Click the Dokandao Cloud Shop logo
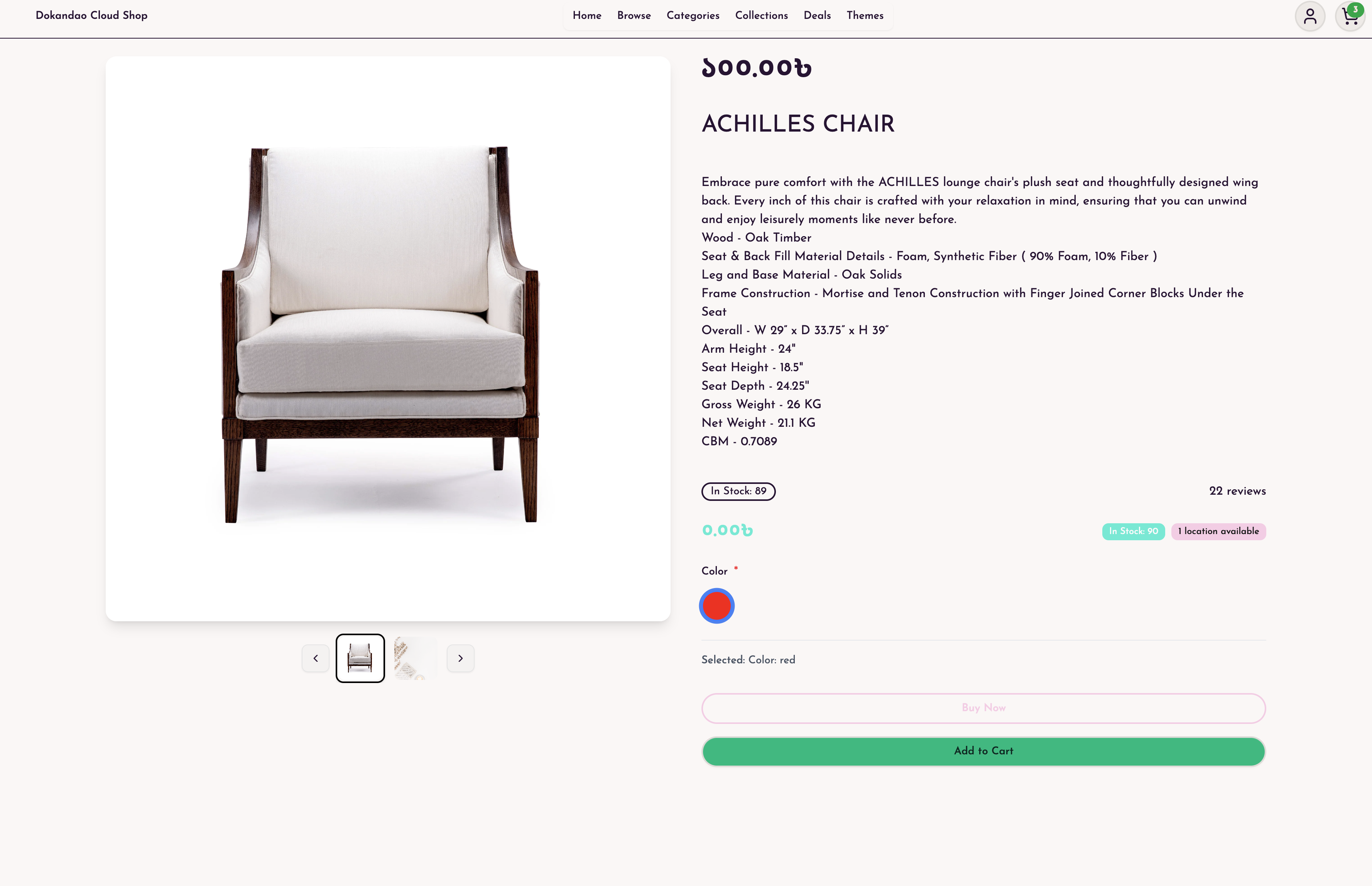Viewport: 1372px width, 886px height. tap(91, 15)
